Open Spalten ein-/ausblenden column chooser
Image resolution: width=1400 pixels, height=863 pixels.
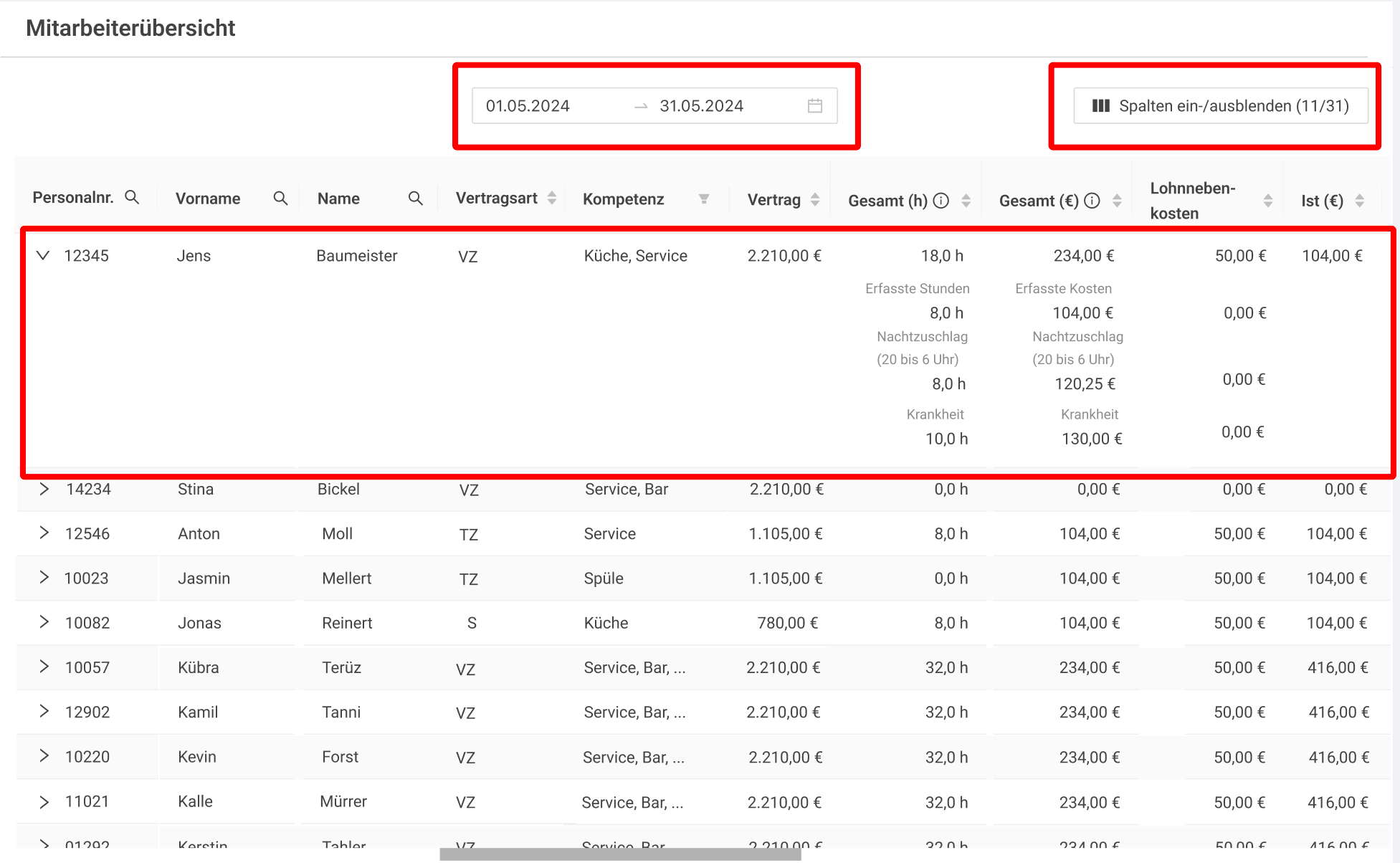(x=1220, y=106)
